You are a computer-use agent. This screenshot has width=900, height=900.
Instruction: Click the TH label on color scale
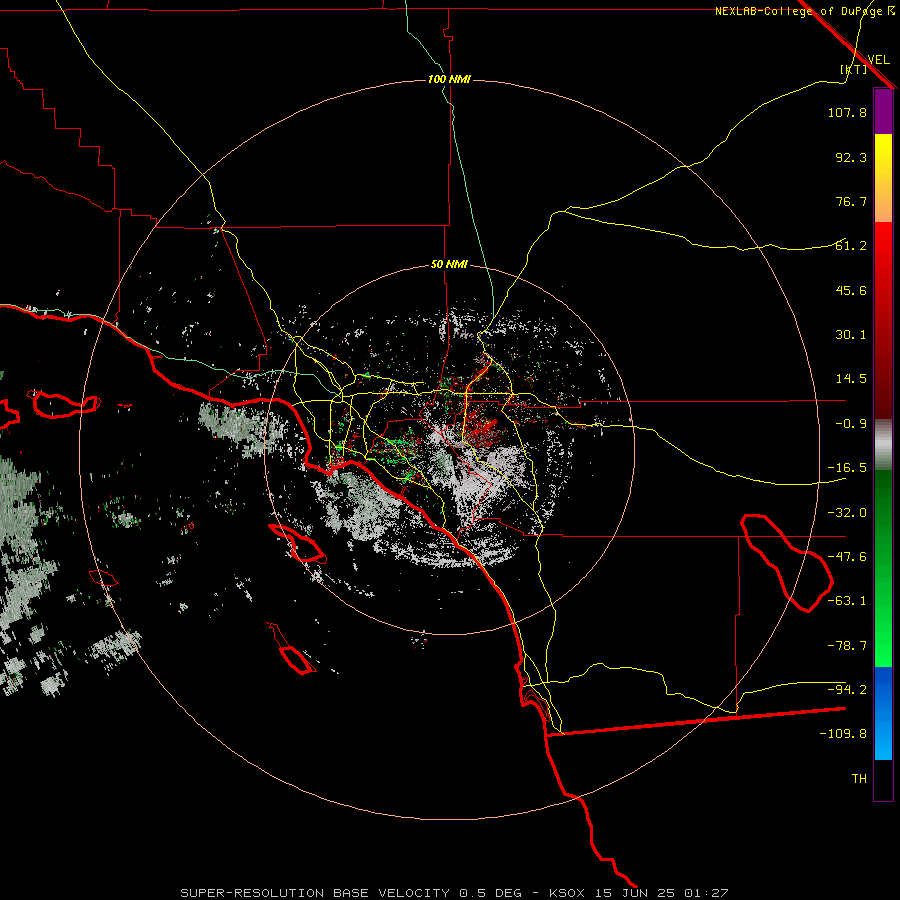point(859,779)
